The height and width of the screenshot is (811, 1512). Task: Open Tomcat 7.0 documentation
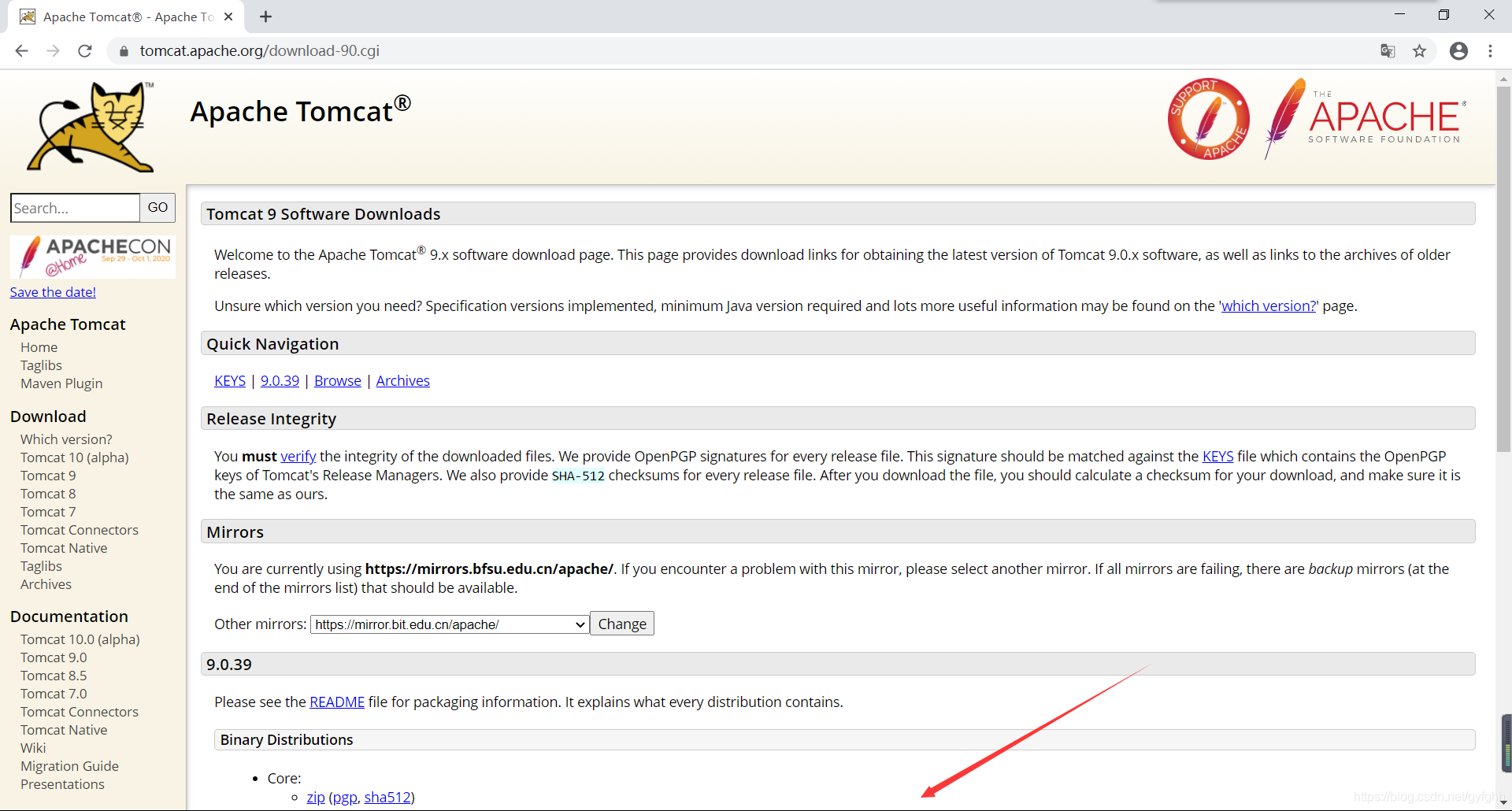click(x=54, y=694)
